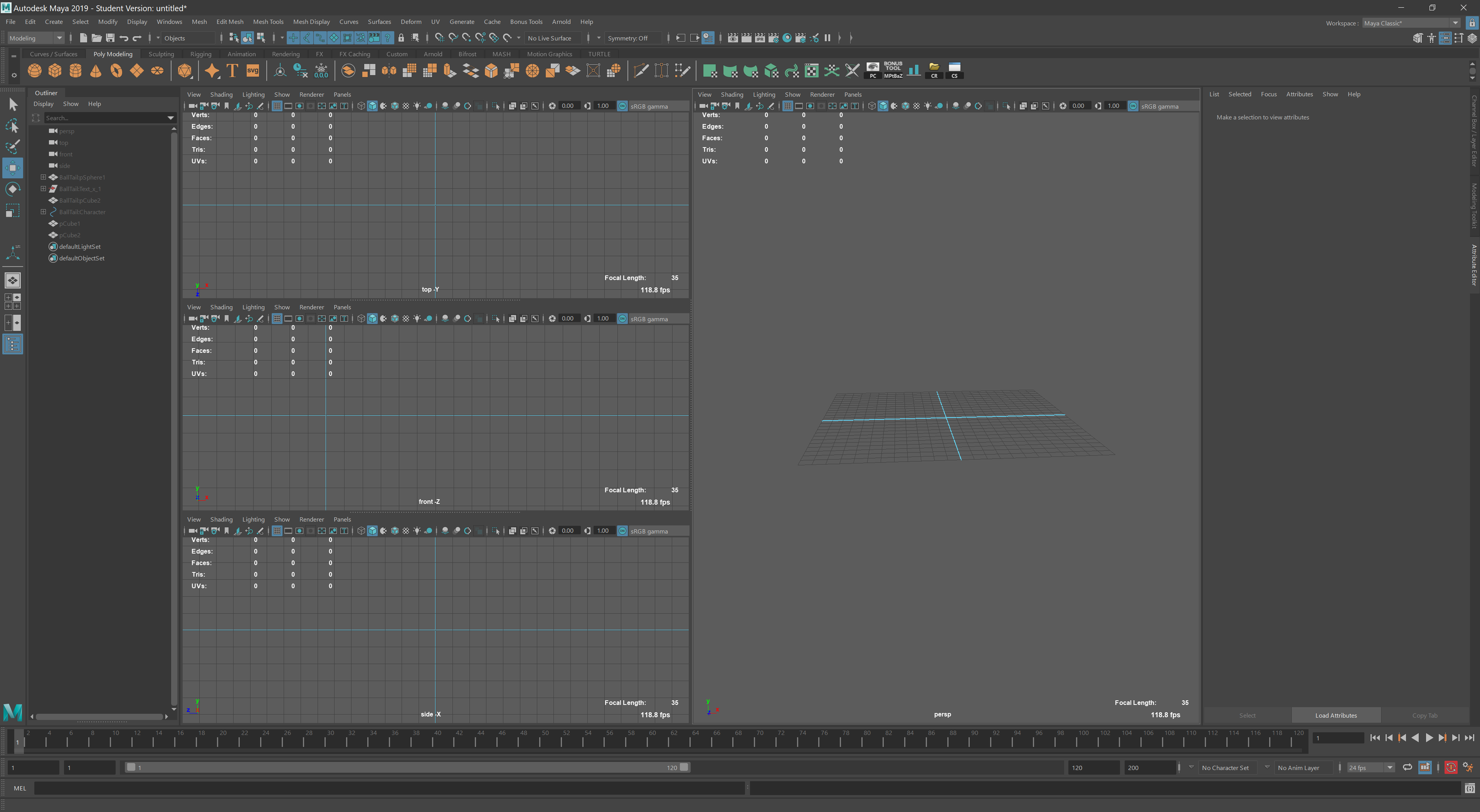
Task: Expand BallTail:Character in the Outliner
Action: [44, 212]
